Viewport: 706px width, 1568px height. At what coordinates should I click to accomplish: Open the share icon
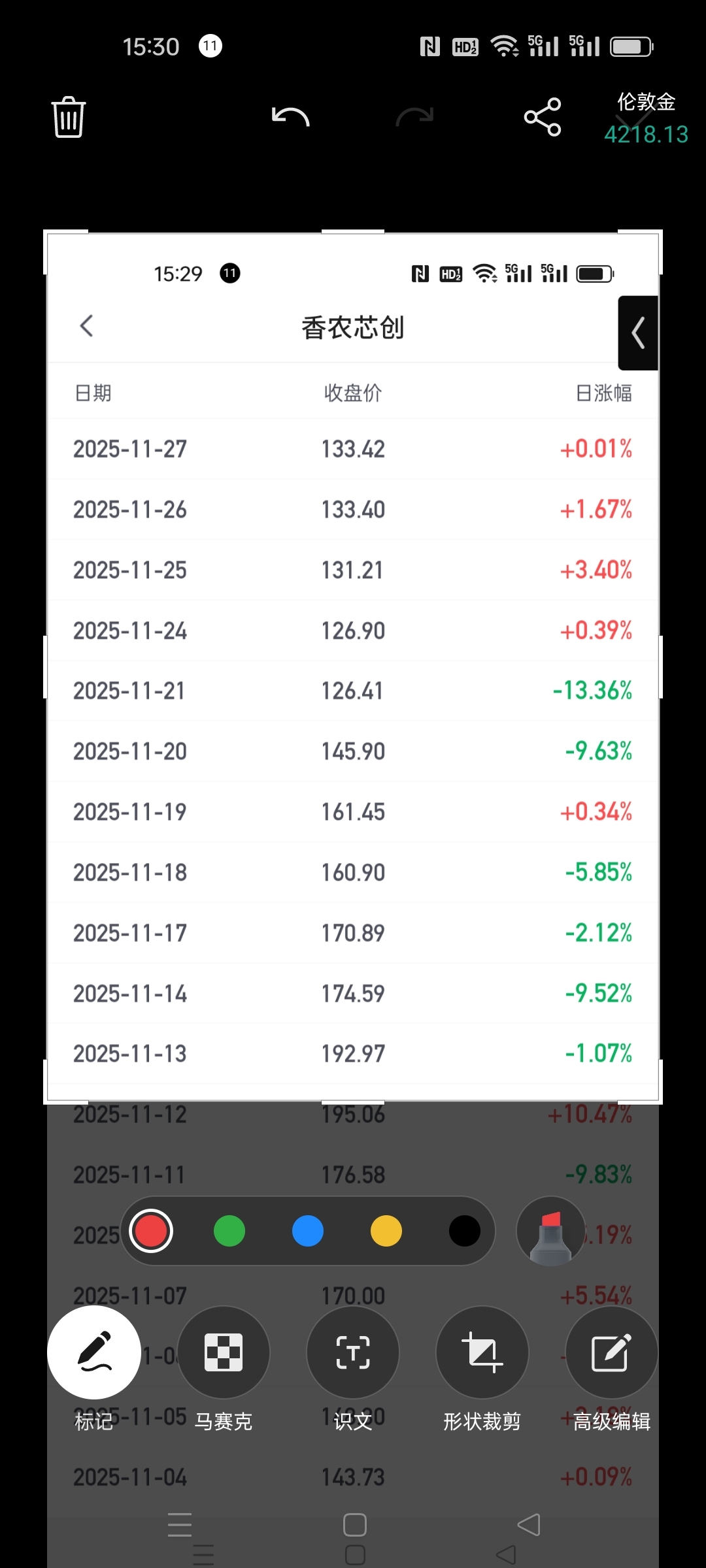click(543, 118)
